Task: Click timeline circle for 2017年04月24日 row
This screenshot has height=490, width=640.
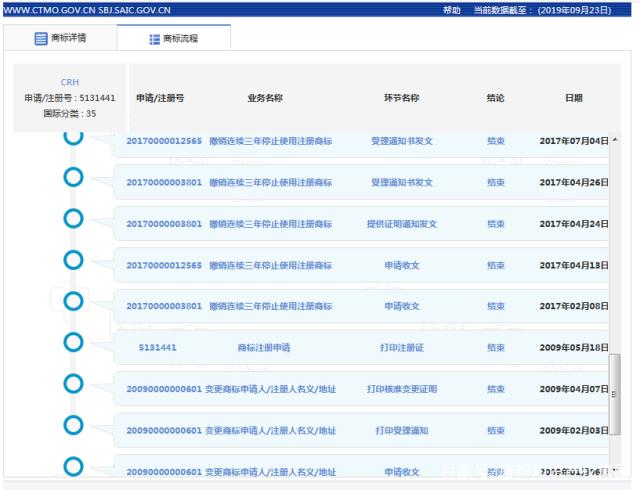Action: [x=73, y=219]
